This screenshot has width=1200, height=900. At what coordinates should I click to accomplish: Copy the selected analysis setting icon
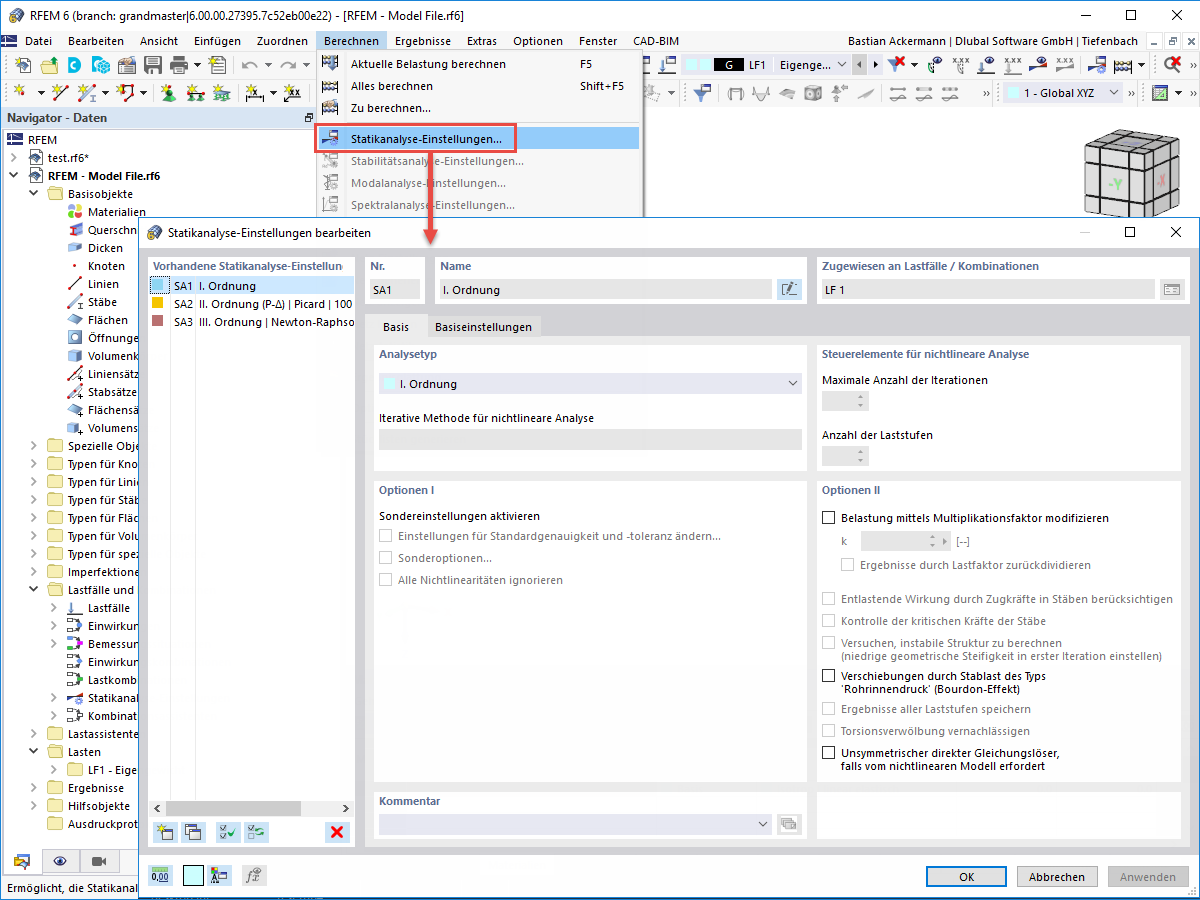pyautogui.click(x=191, y=831)
